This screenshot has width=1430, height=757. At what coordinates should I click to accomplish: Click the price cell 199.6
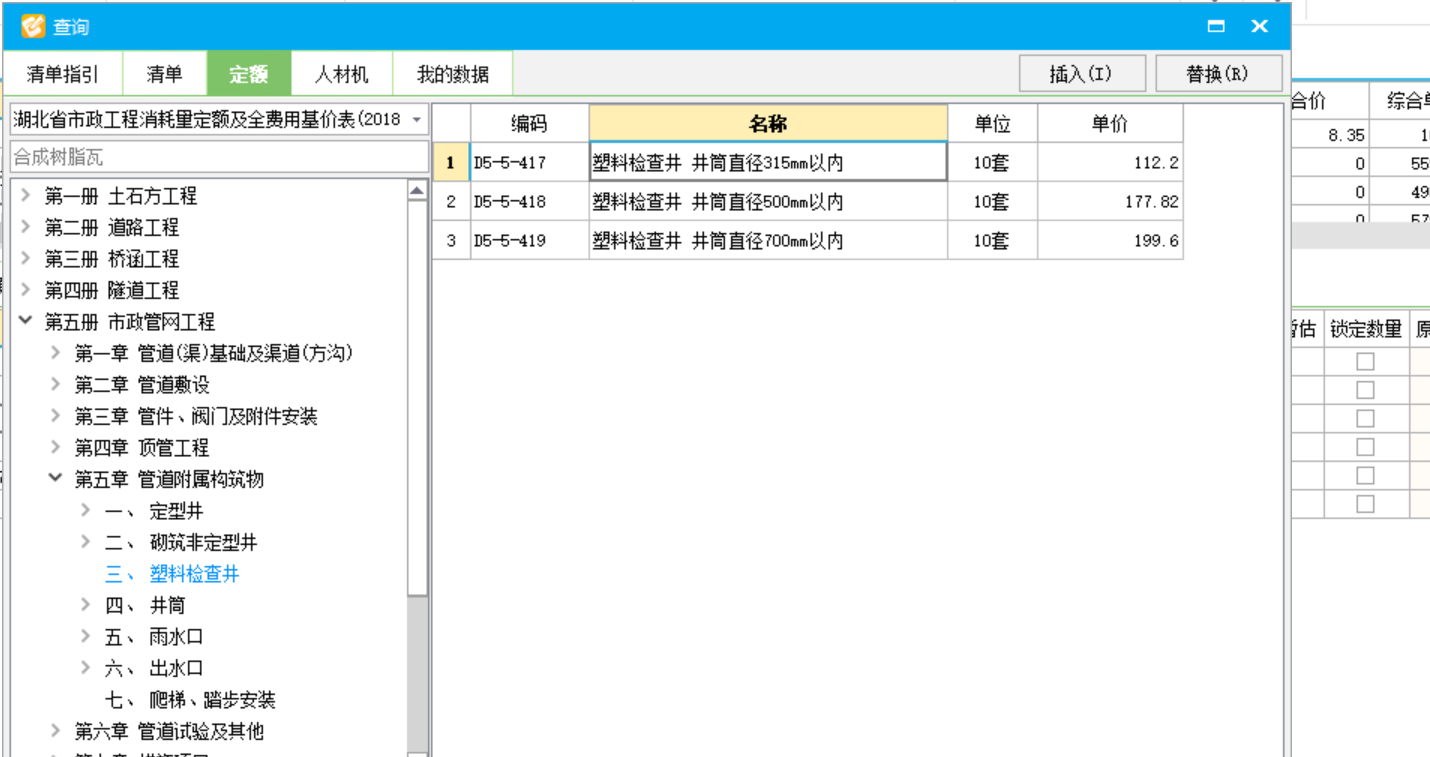point(1110,240)
